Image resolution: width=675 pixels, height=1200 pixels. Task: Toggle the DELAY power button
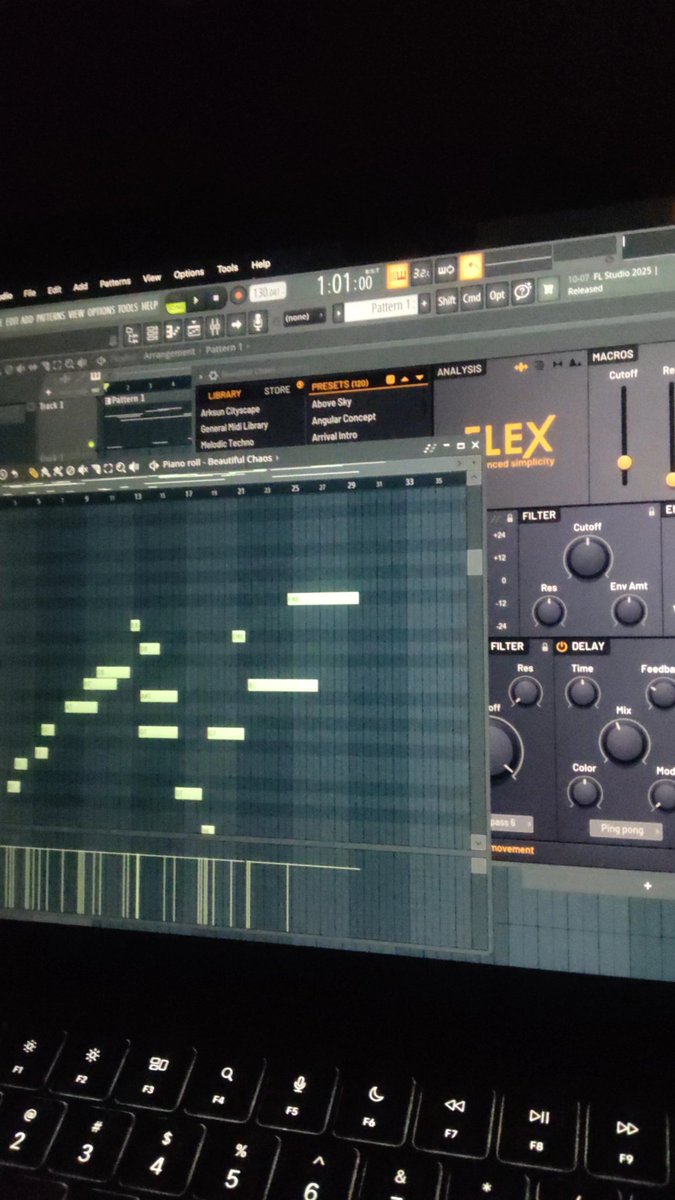(x=562, y=647)
